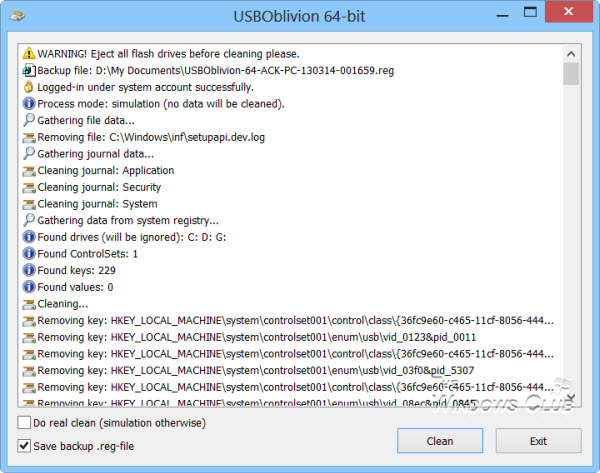Click the Clean button

click(x=440, y=441)
